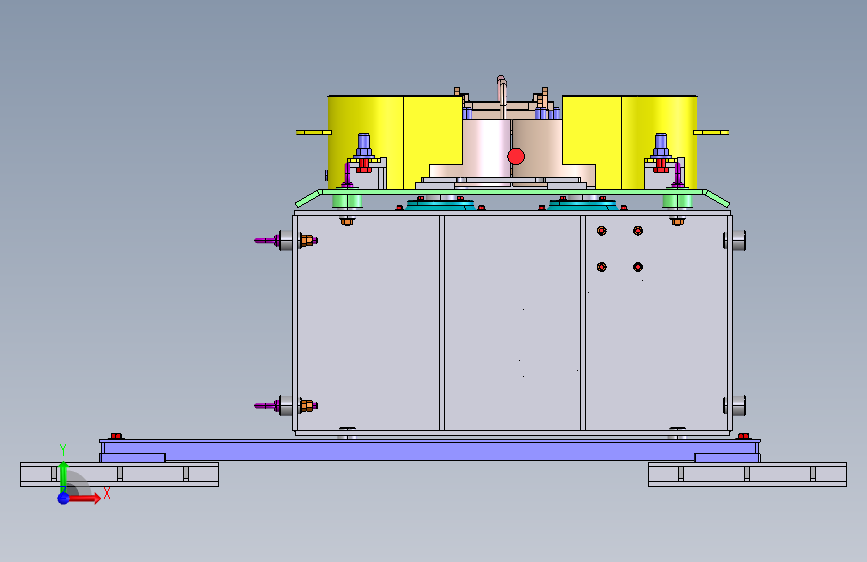
Task: Select the long blue base plate under the cabinet
Action: click(x=430, y=451)
